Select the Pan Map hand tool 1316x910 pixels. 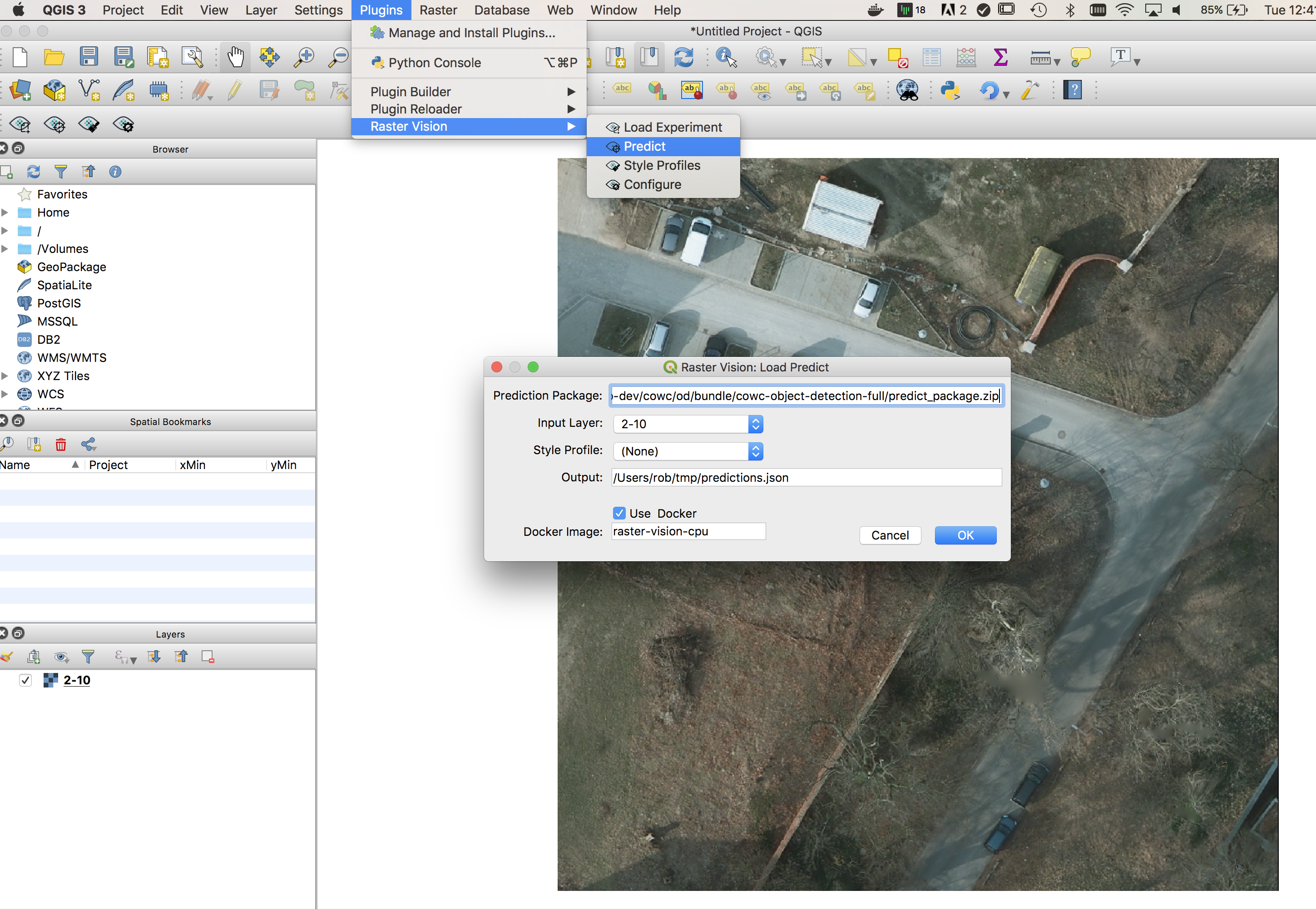(x=235, y=57)
